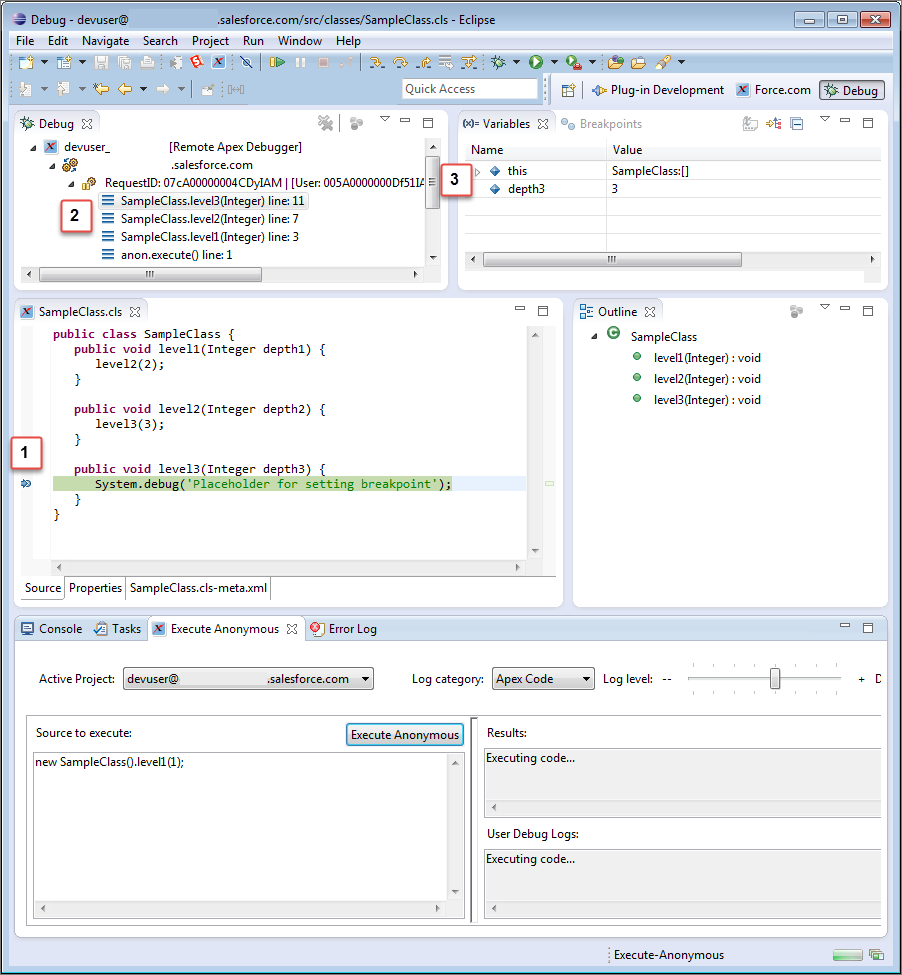Switch to the Force.com perspective
Viewport: 902px width, 975px height.
point(773,90)
